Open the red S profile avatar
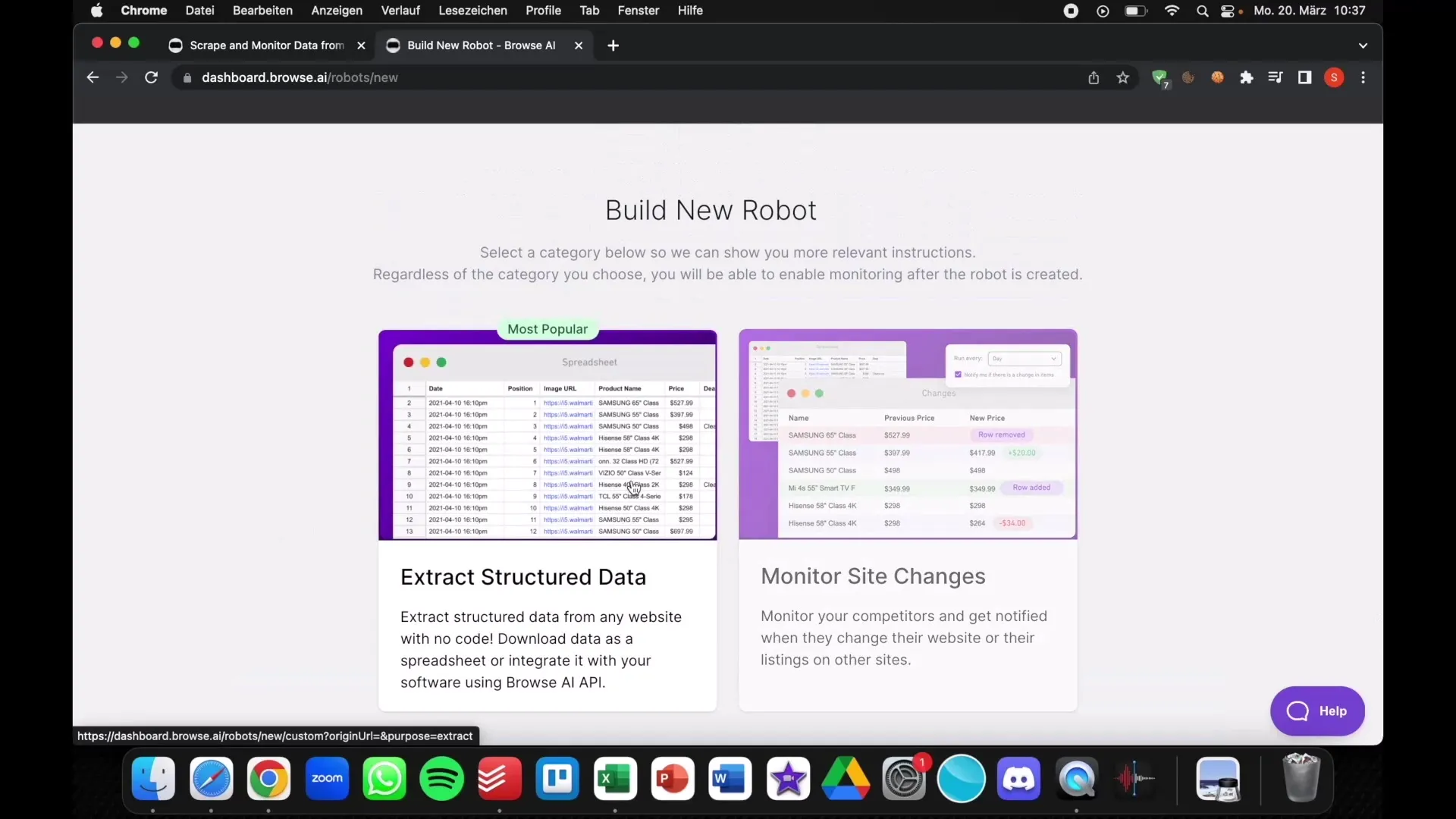This screenshot has height=819, width=1456. [x=1334, y=77]
